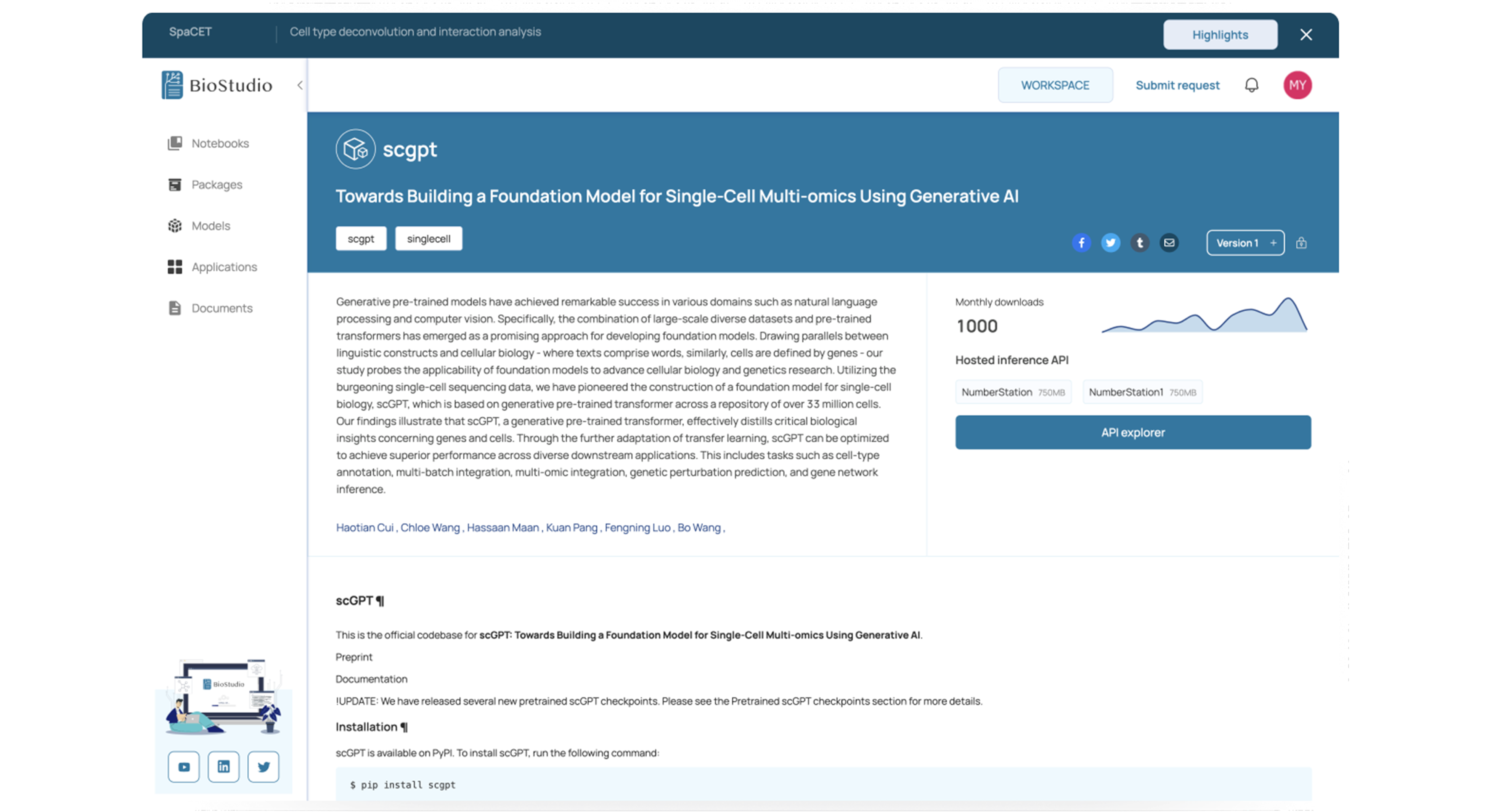Viewport: 1487px width, 812px height.
Task: Open author Kuan Pang
Action: pos(572,528)
